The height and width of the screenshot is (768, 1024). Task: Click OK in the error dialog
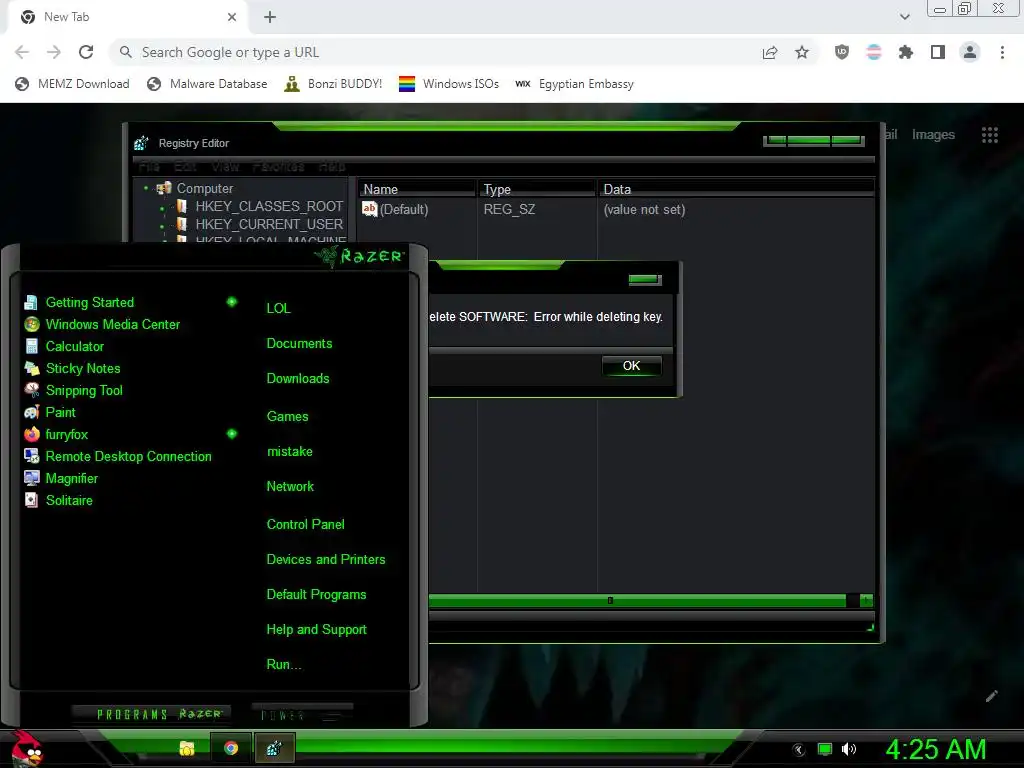pos(631,366)
